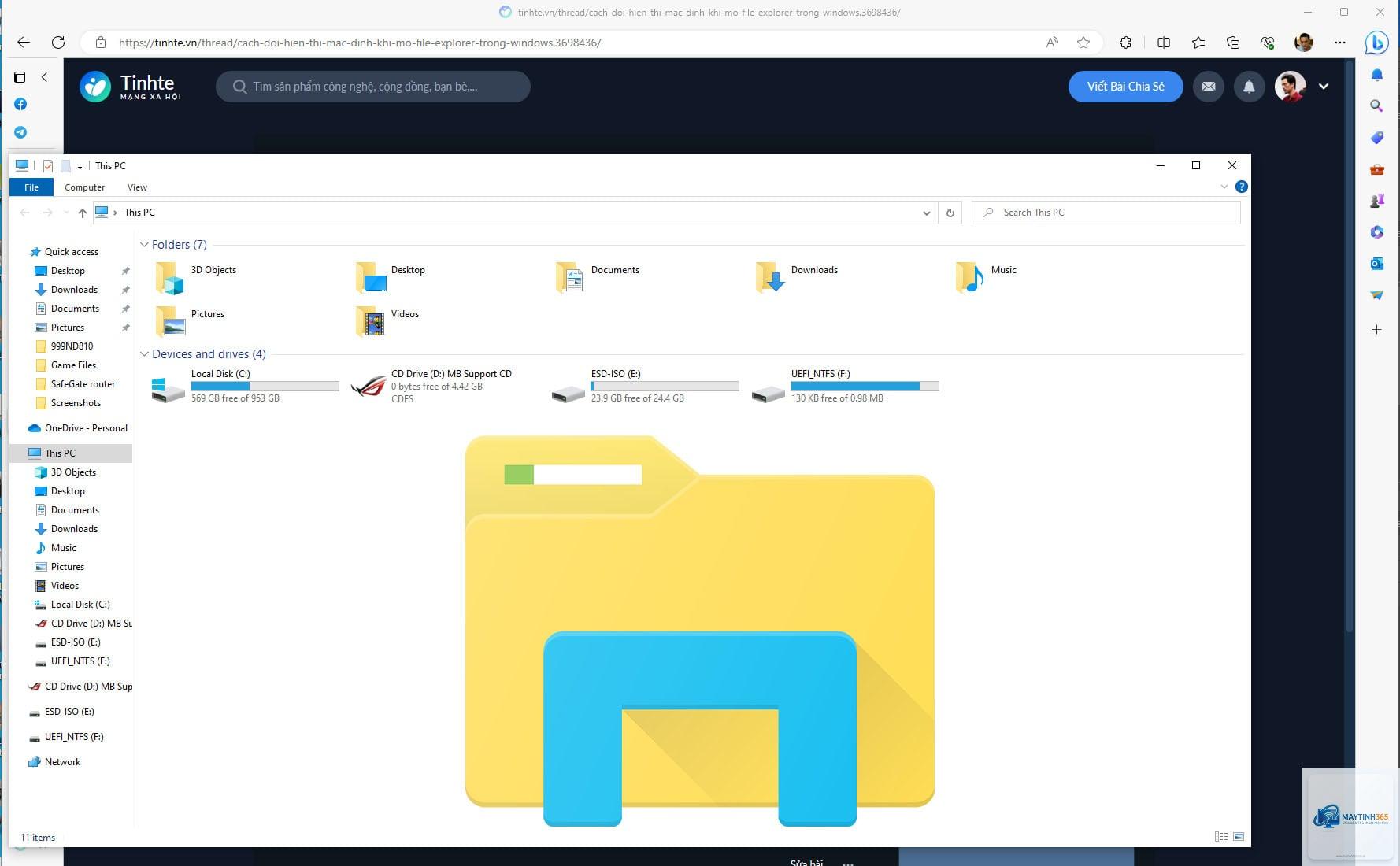The height and width of the screenshot is (866, 1400).
Task: Open Edge extensions puzzle icon
Action: (1125, 43)
